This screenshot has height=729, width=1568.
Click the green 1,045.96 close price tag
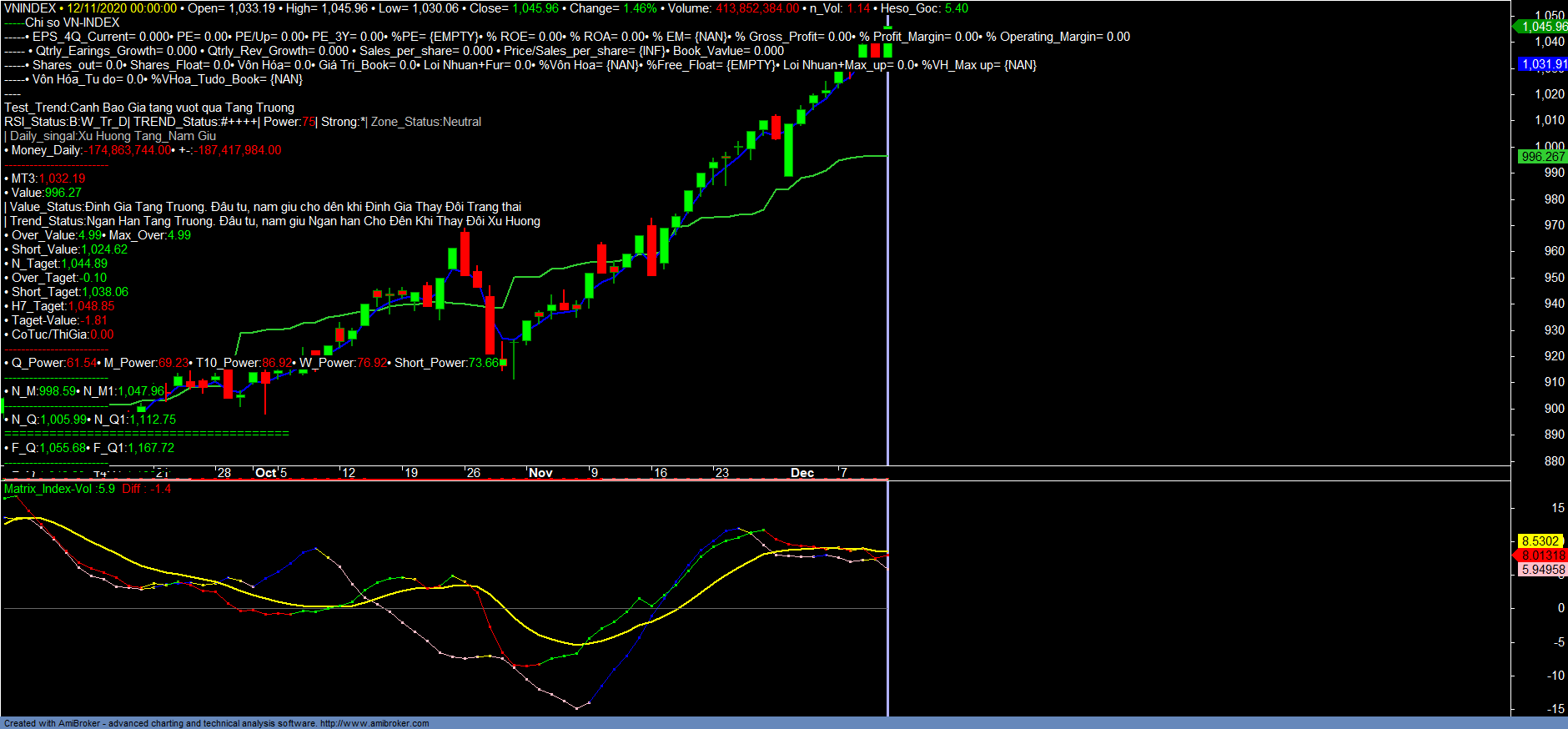[x=1542, y=27]
